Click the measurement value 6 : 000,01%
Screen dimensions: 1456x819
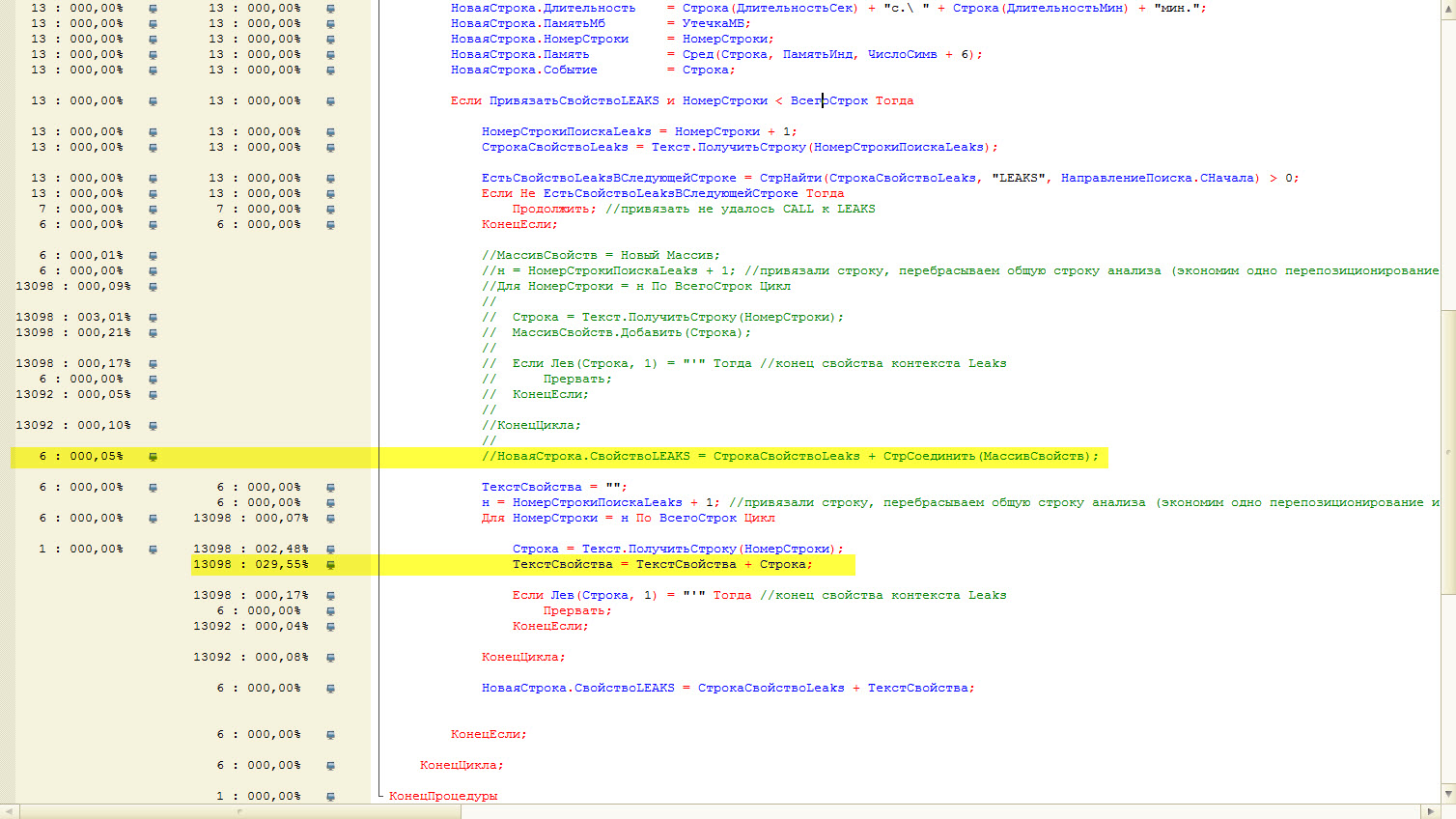[x=81, y=256]
